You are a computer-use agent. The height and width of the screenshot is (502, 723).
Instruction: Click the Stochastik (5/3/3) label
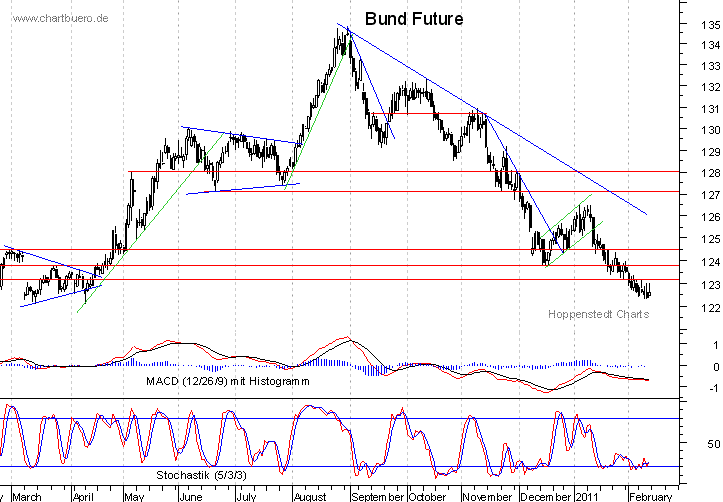point(201,475)
